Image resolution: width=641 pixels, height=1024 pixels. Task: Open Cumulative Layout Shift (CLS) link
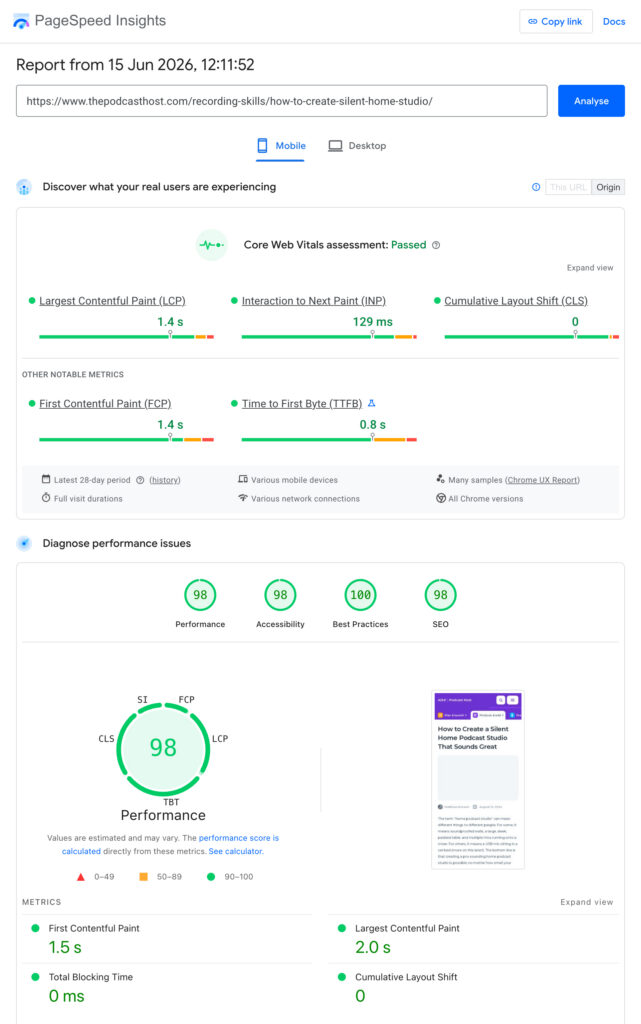click(516, 301)
